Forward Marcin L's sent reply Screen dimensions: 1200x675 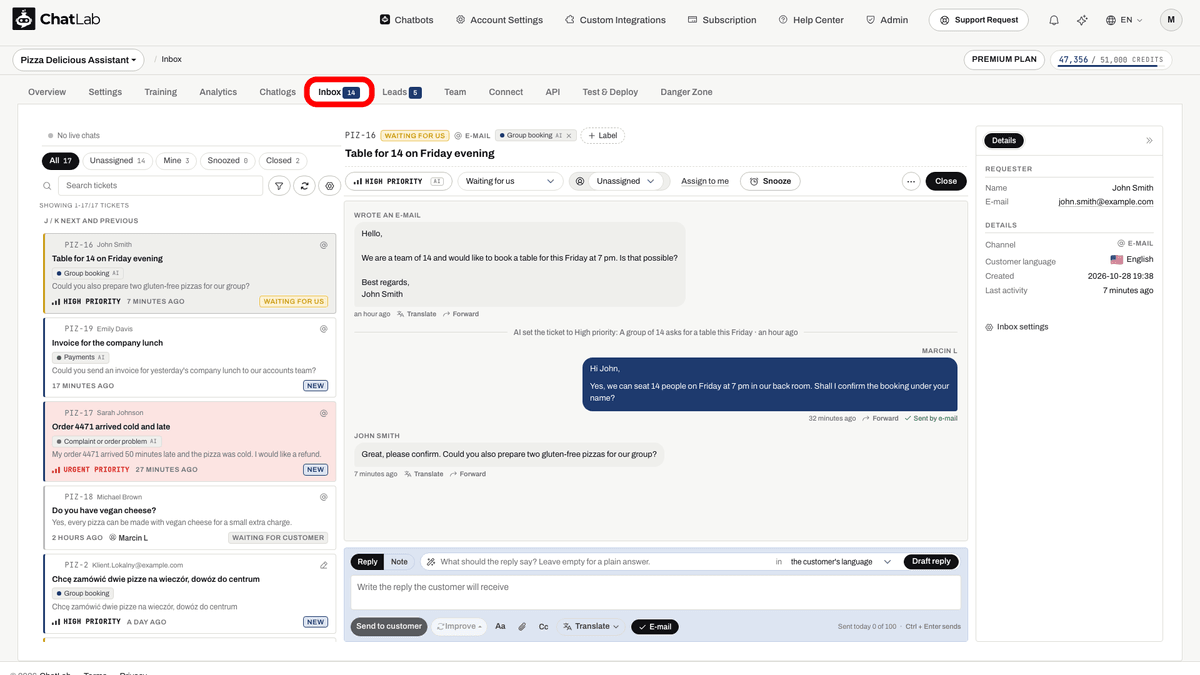click(880, 418)
